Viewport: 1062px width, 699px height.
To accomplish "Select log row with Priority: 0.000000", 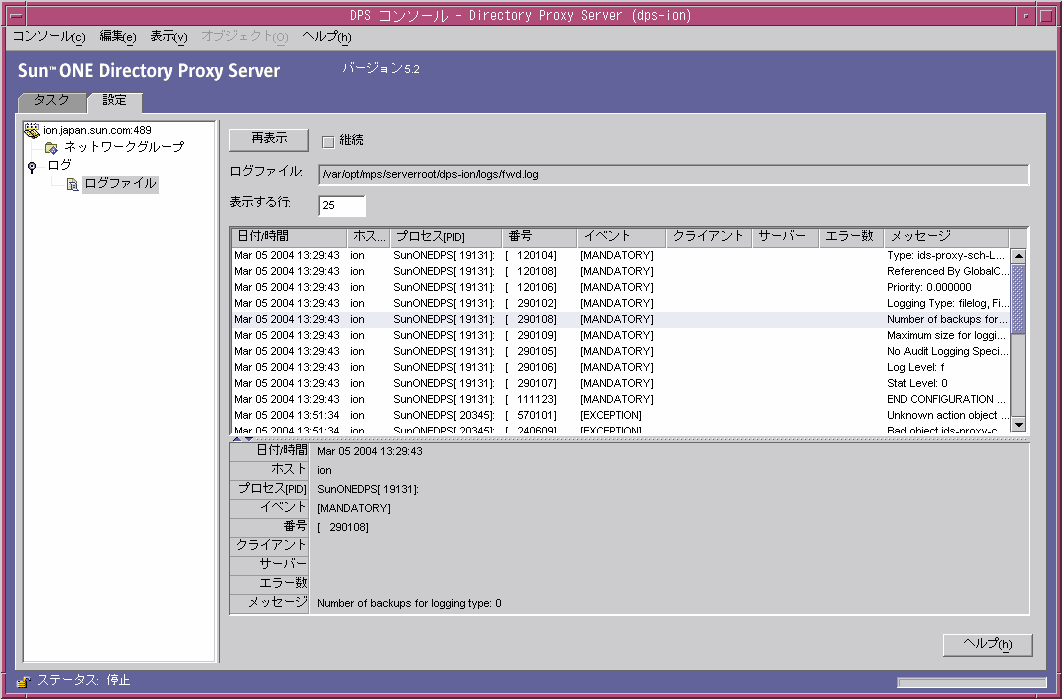I will [620, 287].
